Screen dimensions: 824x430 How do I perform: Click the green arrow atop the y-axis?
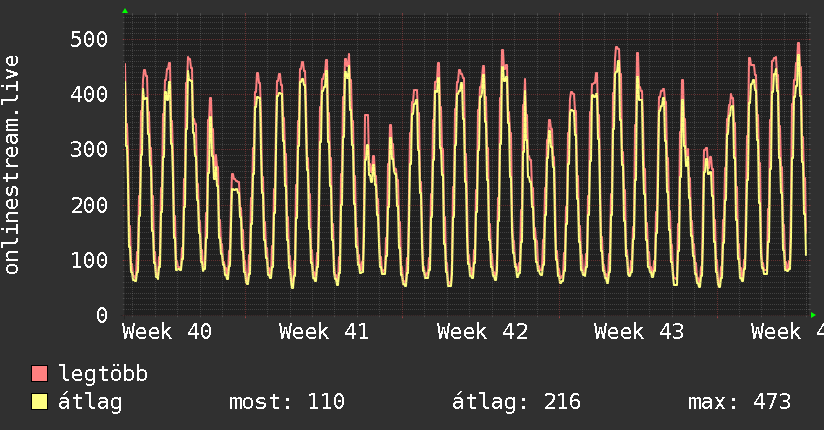(x=124, y=11)
